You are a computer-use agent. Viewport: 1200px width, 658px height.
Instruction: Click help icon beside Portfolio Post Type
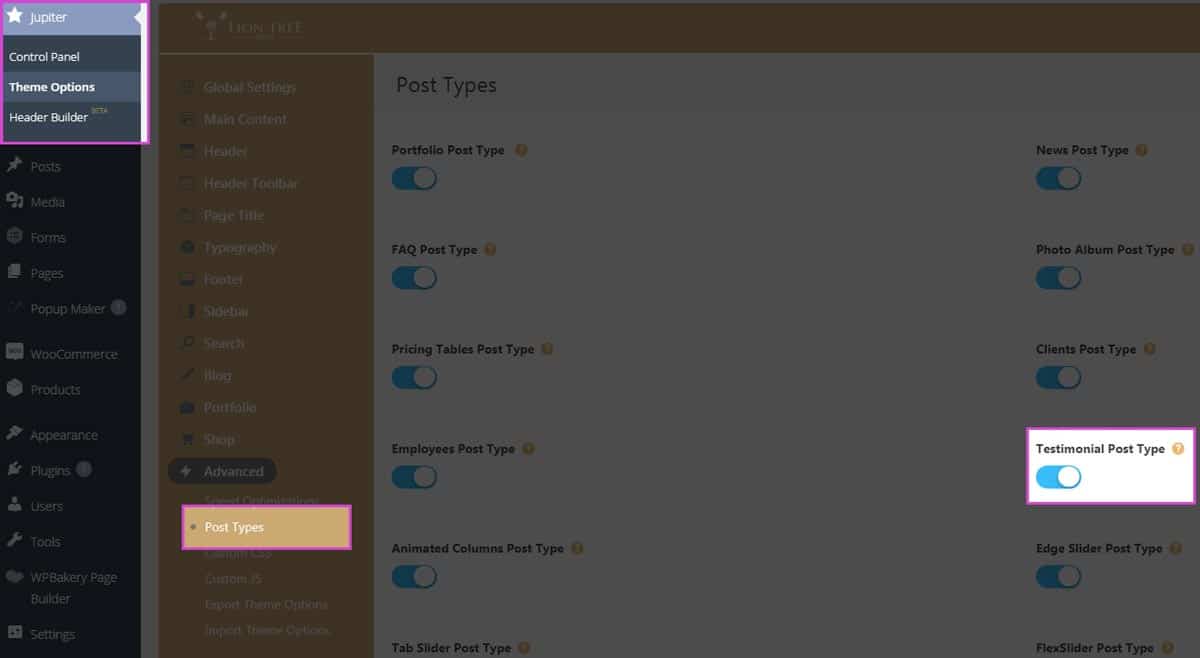coord(521,150)
